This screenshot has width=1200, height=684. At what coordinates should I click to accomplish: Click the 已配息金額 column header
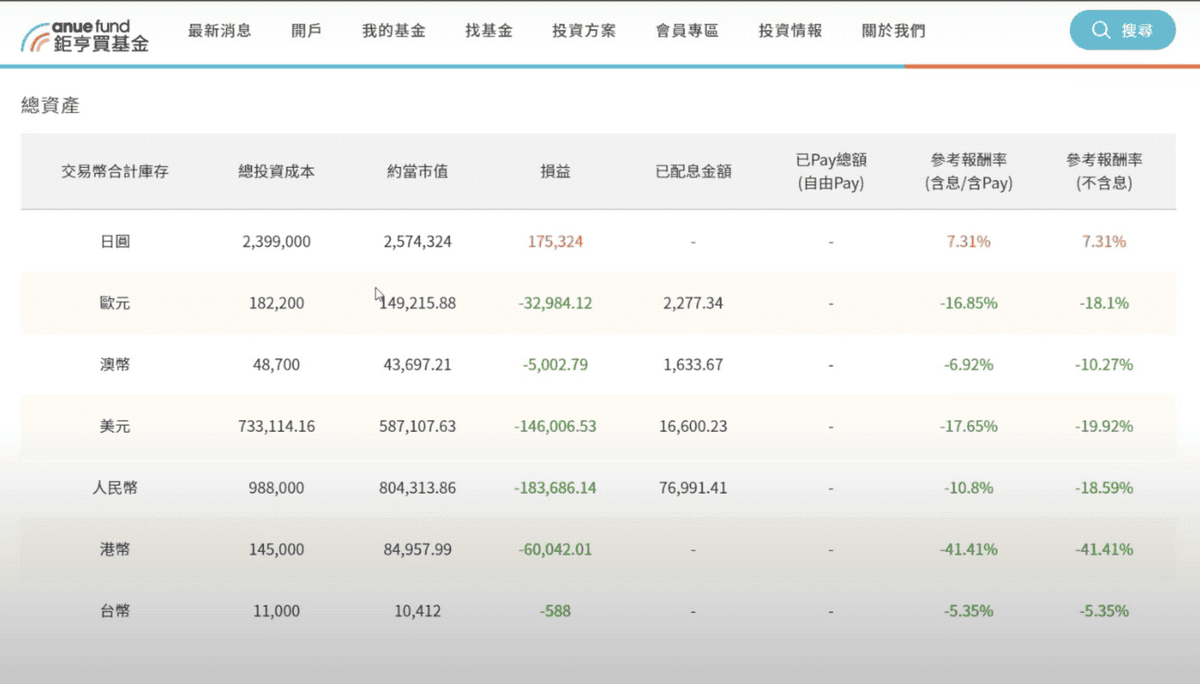(x=693, y=171)
